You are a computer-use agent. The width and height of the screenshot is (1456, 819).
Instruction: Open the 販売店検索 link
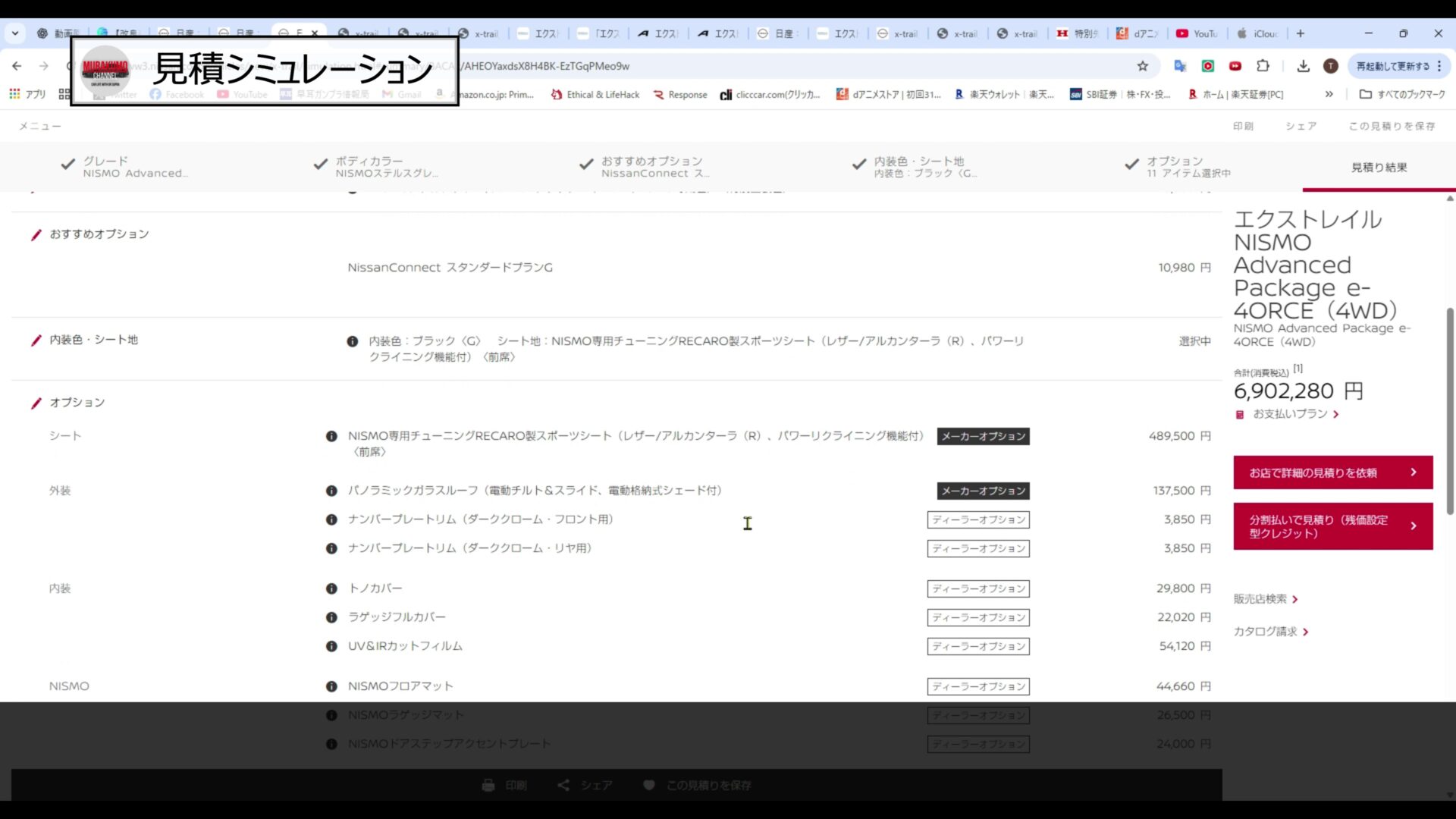tap(1266, 599)
